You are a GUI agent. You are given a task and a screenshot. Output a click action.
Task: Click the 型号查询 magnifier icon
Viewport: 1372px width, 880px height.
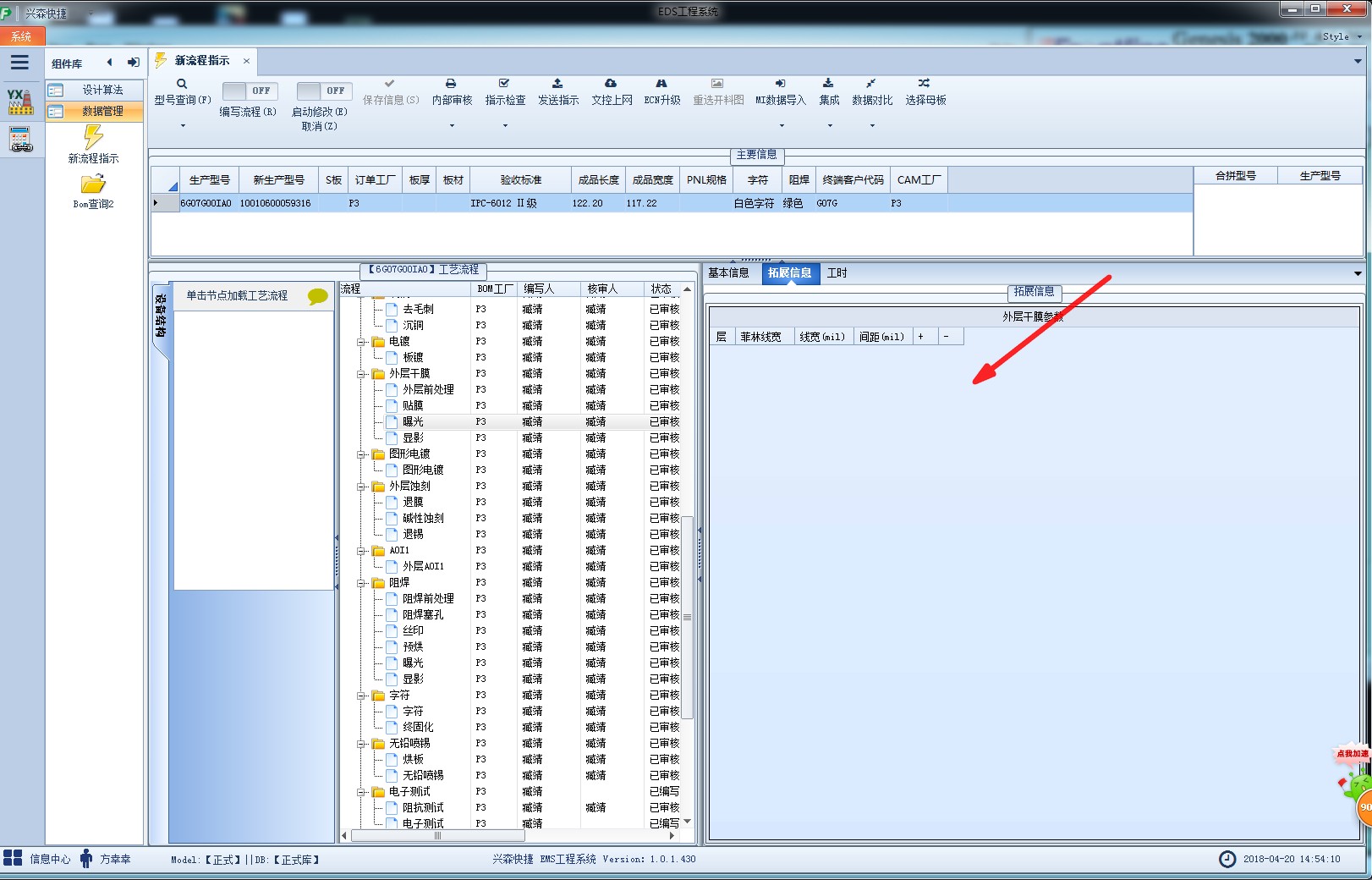[182, 84]
